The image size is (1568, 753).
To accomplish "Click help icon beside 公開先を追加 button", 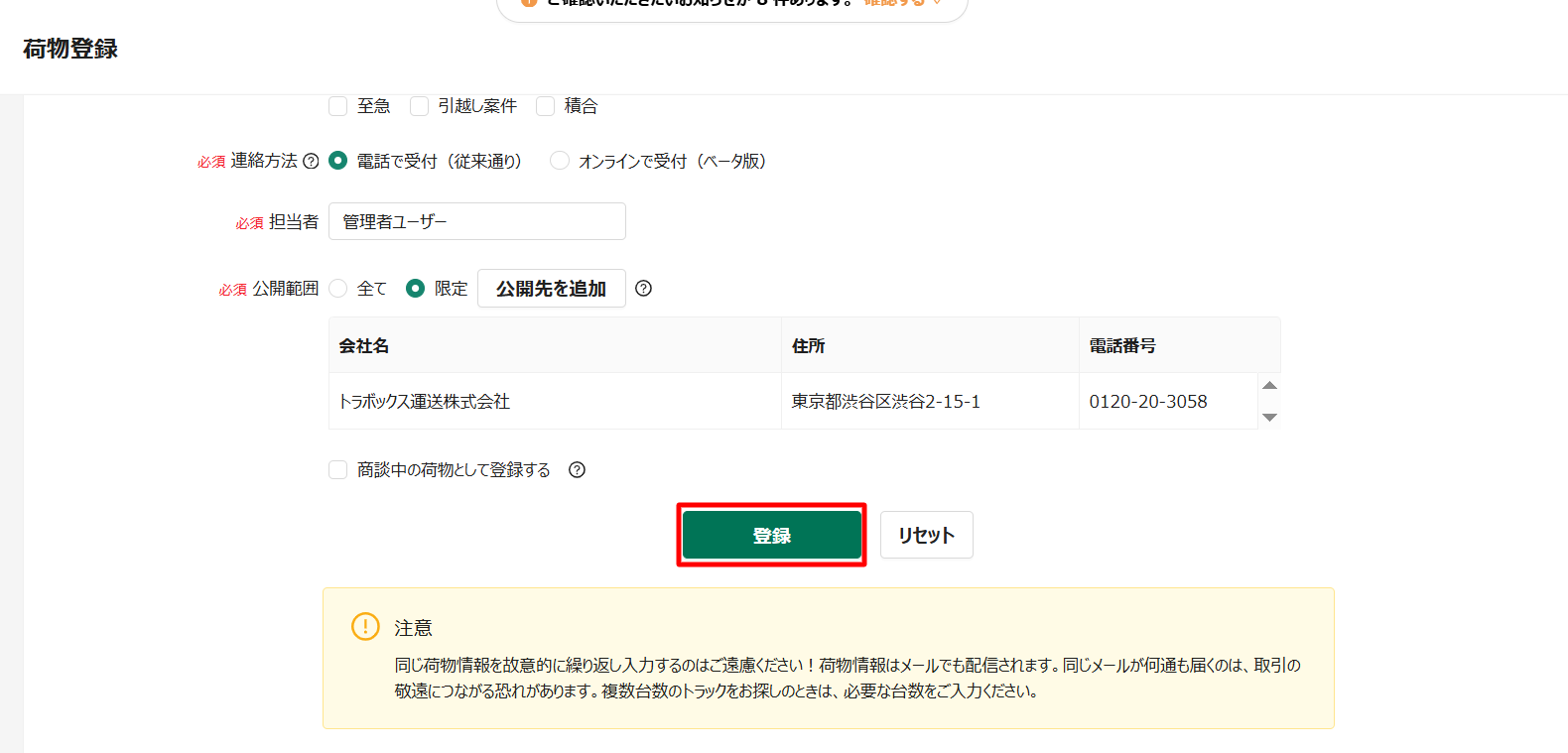I will (643, 288).
